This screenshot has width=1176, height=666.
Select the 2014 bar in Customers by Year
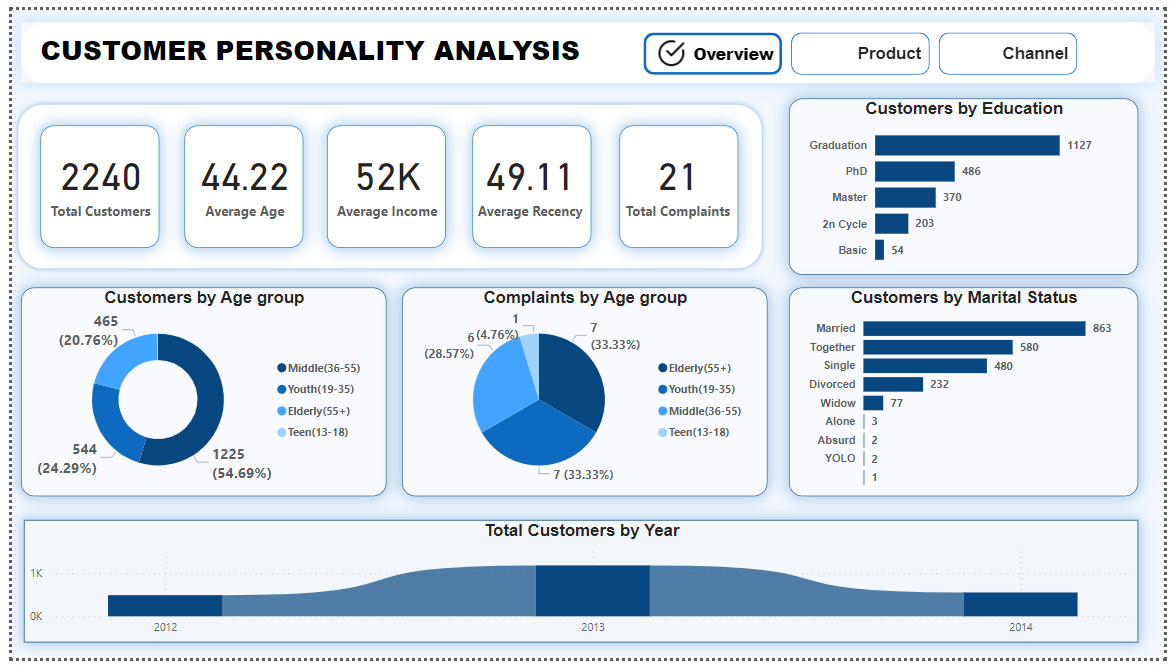(1020, 604)
